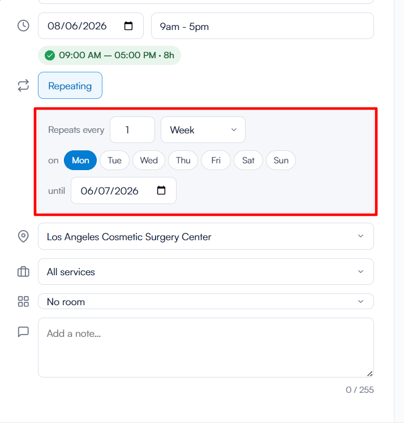
Task: Click the repeat arrows icon
Action: tap(23, 86)
